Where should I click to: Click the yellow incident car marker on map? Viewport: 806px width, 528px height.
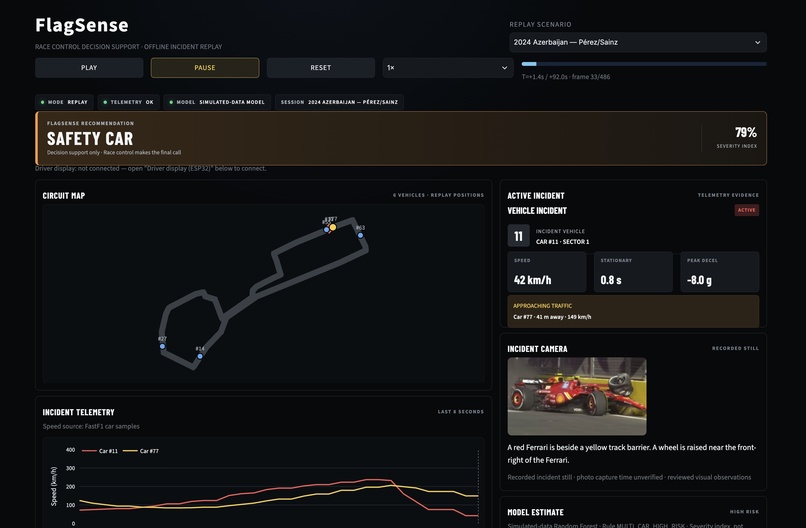[333, 227]
